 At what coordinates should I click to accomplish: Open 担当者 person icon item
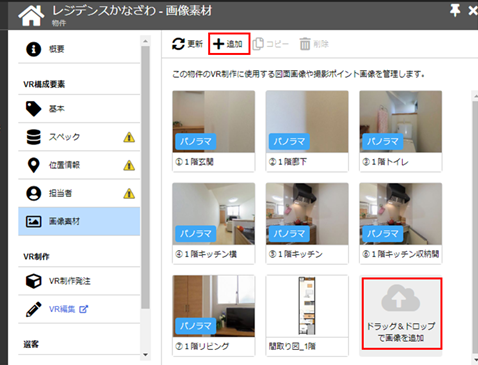[79, 193]
